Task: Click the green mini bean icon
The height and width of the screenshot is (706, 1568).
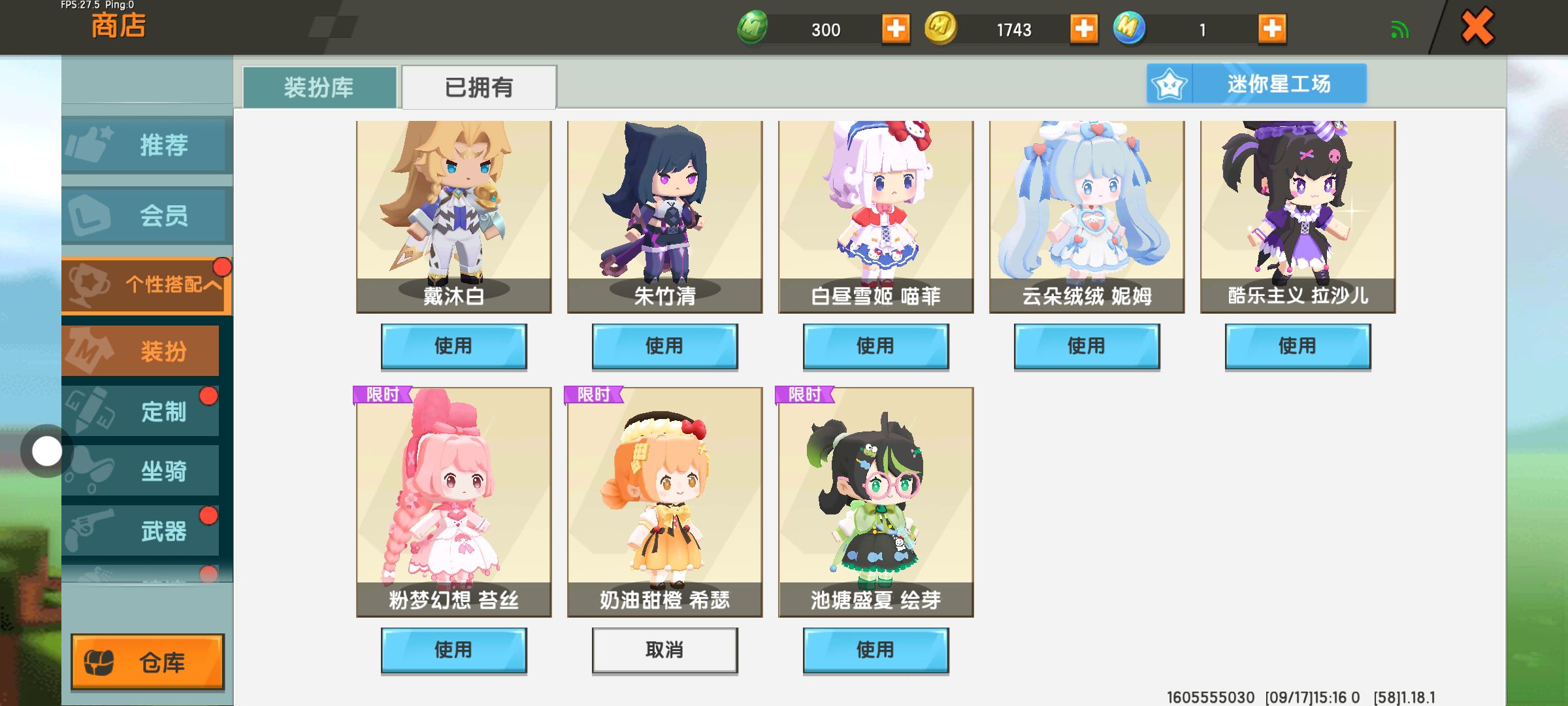Action: (753, 29)
